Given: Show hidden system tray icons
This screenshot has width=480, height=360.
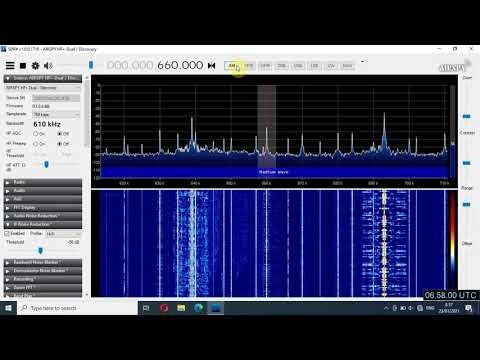Looking at the screenshot, I should tap(386, 308).
